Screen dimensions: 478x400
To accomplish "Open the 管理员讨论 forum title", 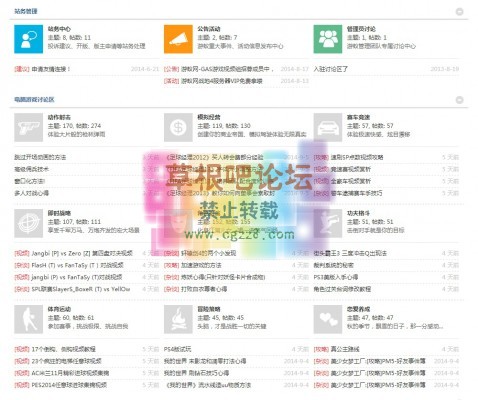I will [361, 29].
